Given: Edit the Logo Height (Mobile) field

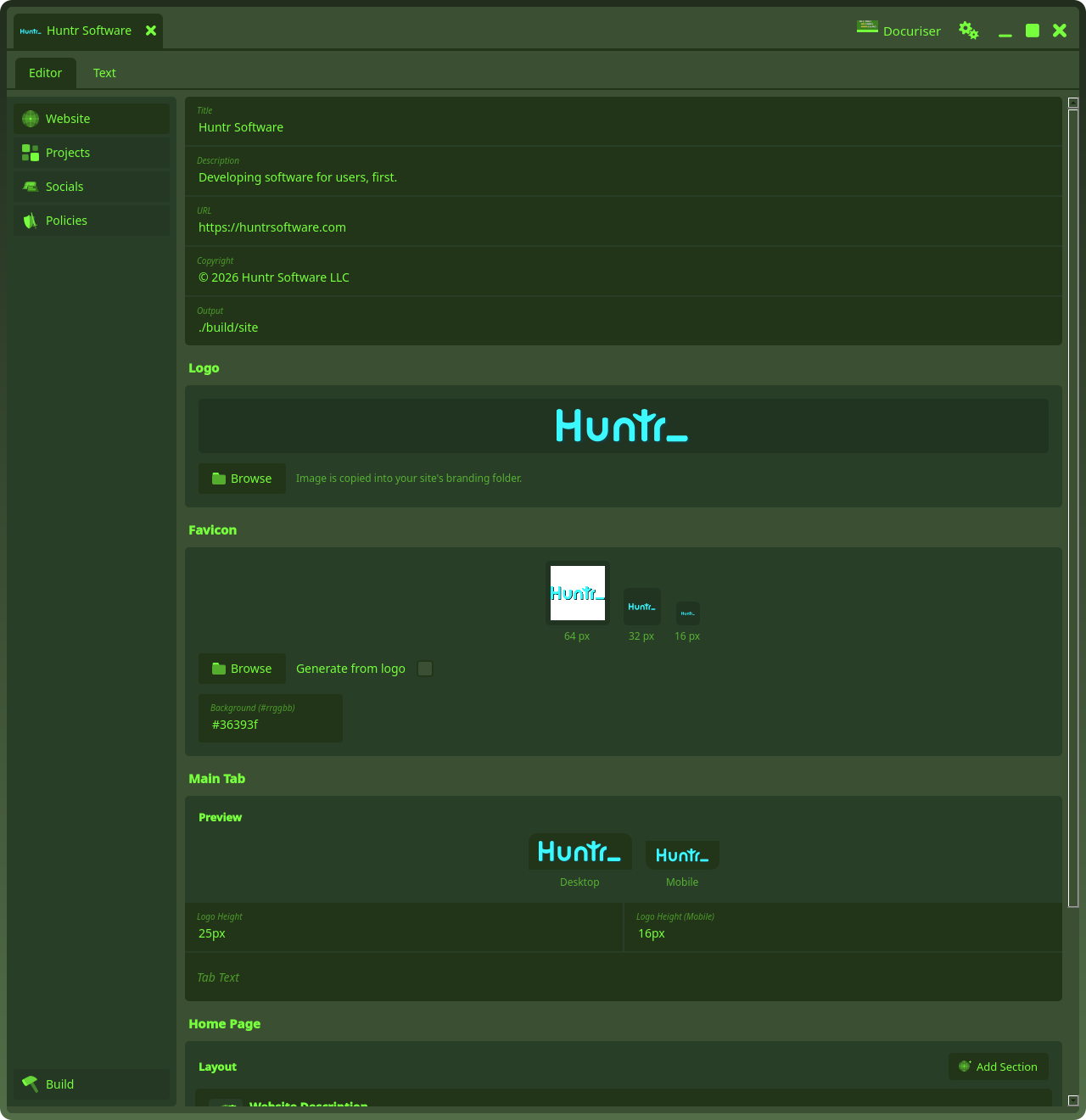Looking at the screenshot, I should click(843, 927).
